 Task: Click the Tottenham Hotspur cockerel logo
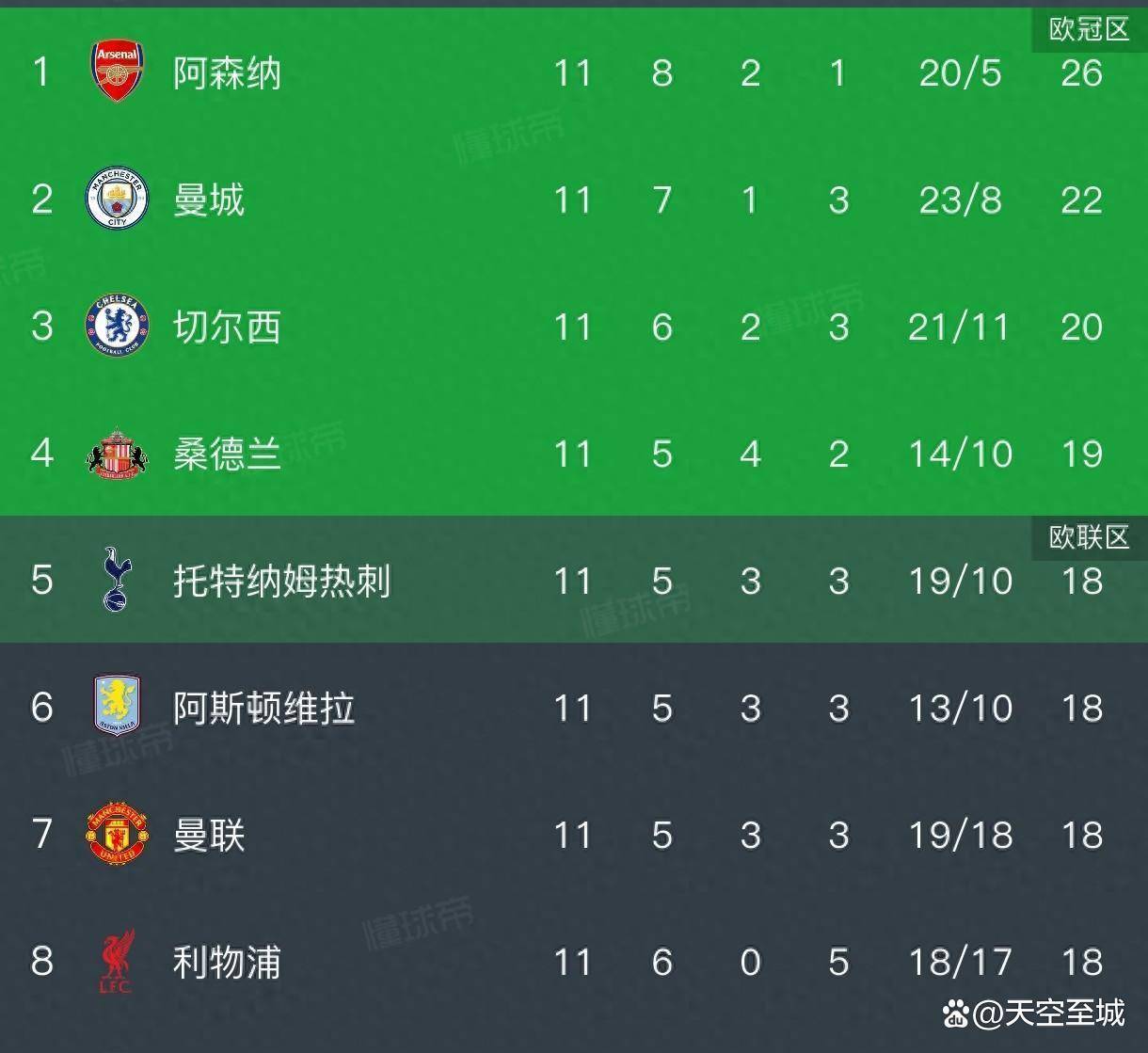pyautogui.click(x=118, y=580)
